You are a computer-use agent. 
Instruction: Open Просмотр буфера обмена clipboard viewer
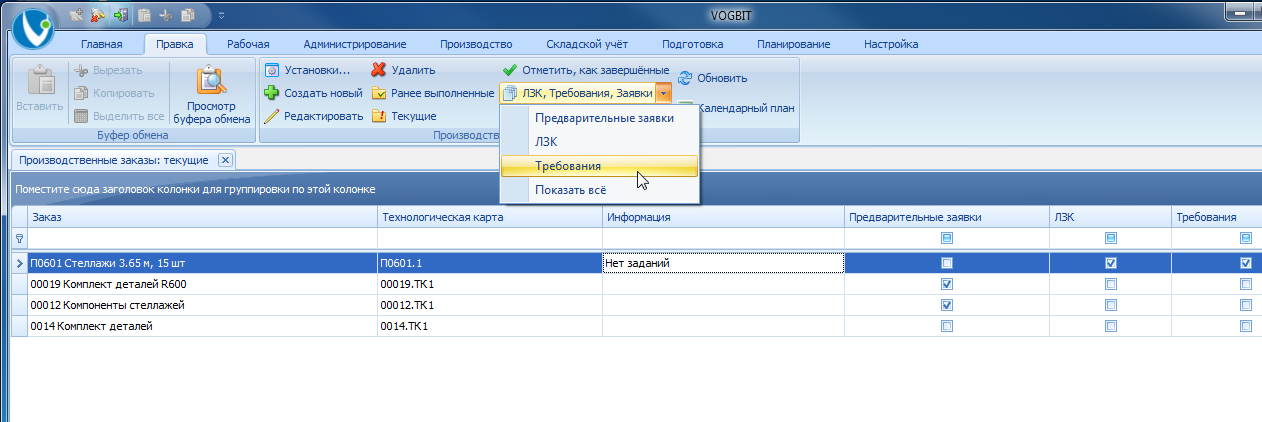point(211,96)
